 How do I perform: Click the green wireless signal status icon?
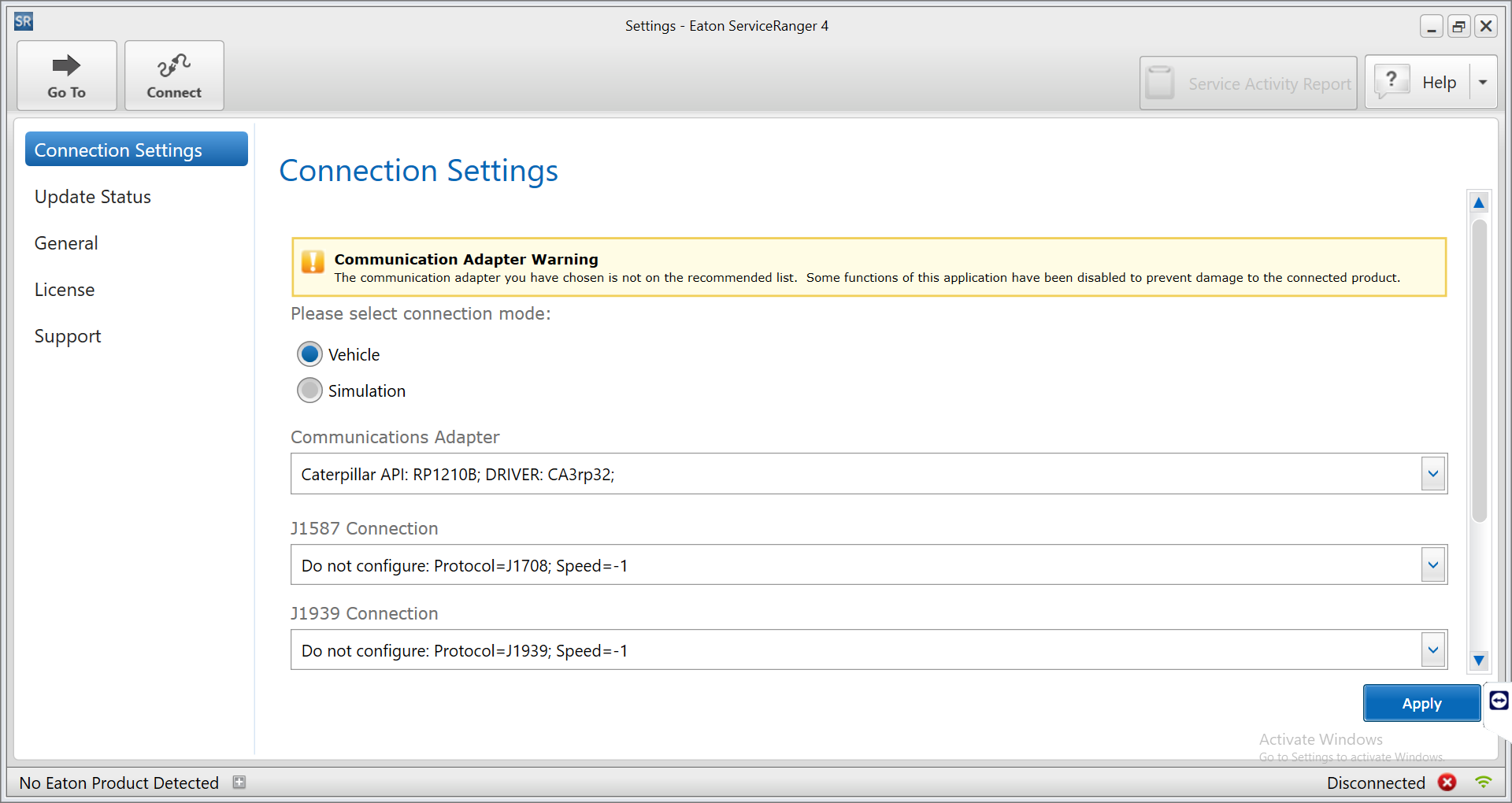pyautogui.click(x=1484, y=782)
